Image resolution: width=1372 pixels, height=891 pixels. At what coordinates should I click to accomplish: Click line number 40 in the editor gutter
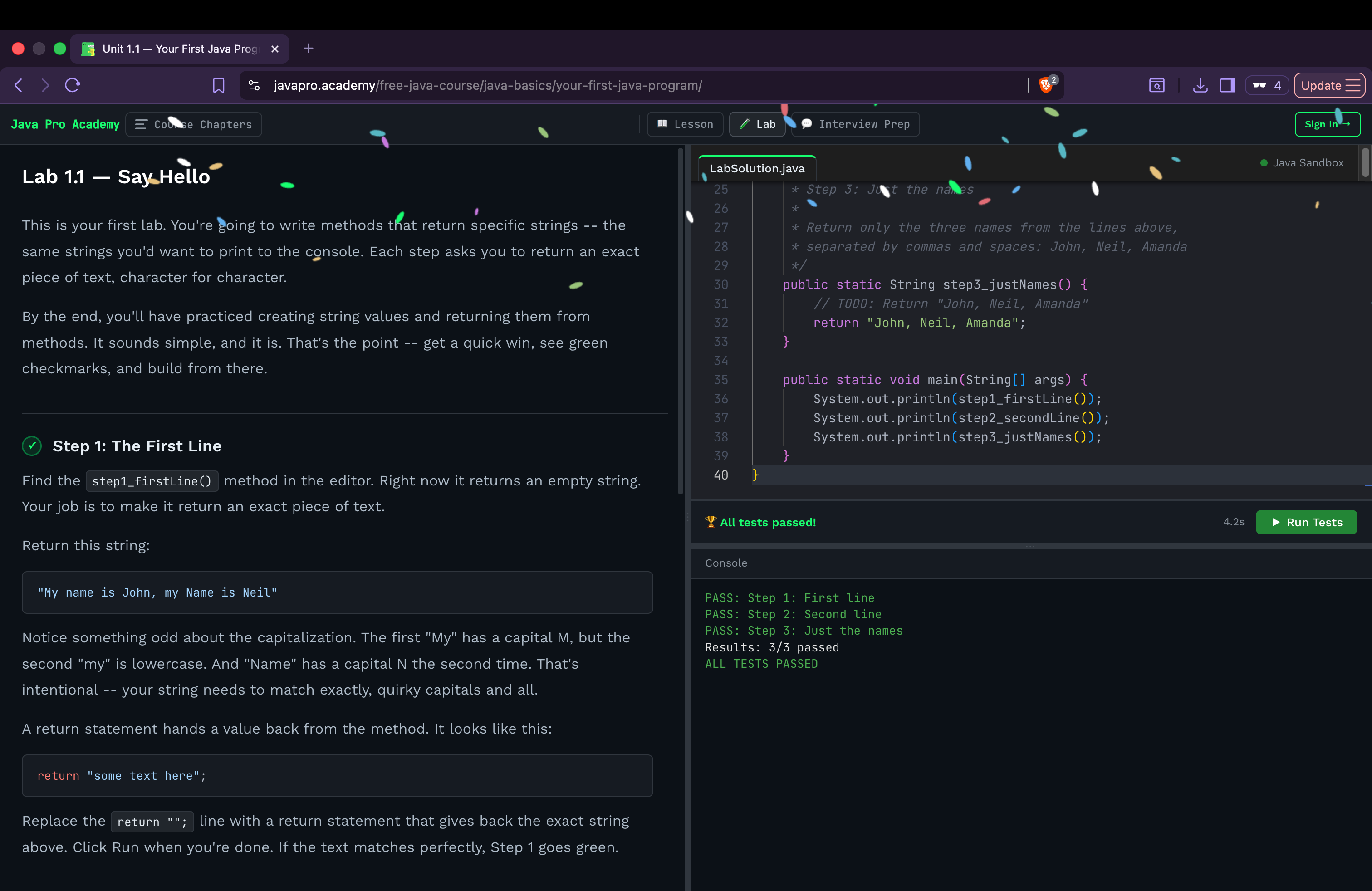tap(720, 475)
